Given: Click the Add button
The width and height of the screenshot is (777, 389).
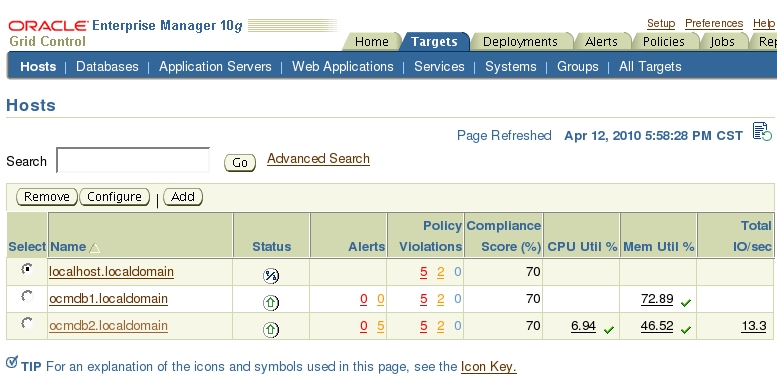Looking at the screenshot, I should [183, 197].
